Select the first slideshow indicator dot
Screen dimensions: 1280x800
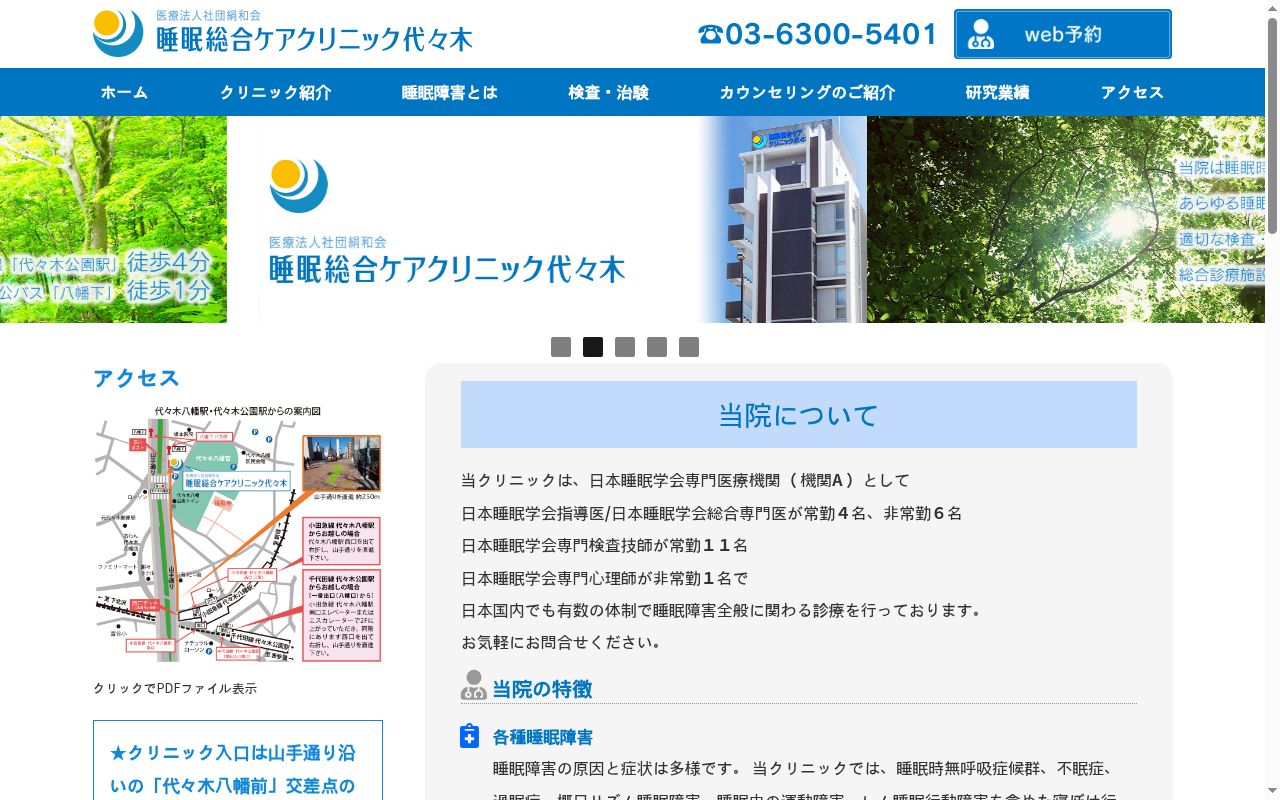(561, 347)
